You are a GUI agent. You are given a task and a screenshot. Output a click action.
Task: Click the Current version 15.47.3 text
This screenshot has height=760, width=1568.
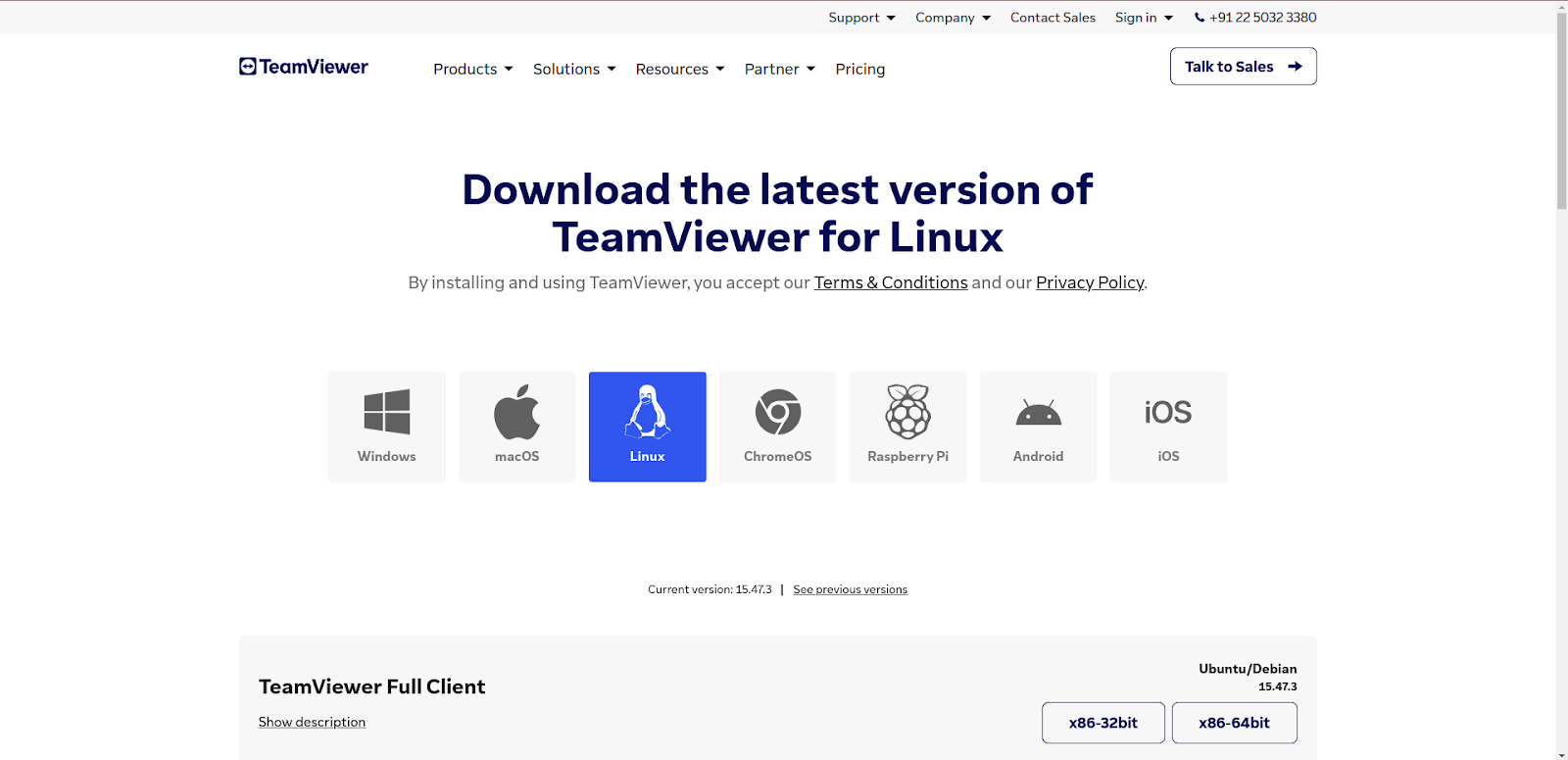[710, 589]
